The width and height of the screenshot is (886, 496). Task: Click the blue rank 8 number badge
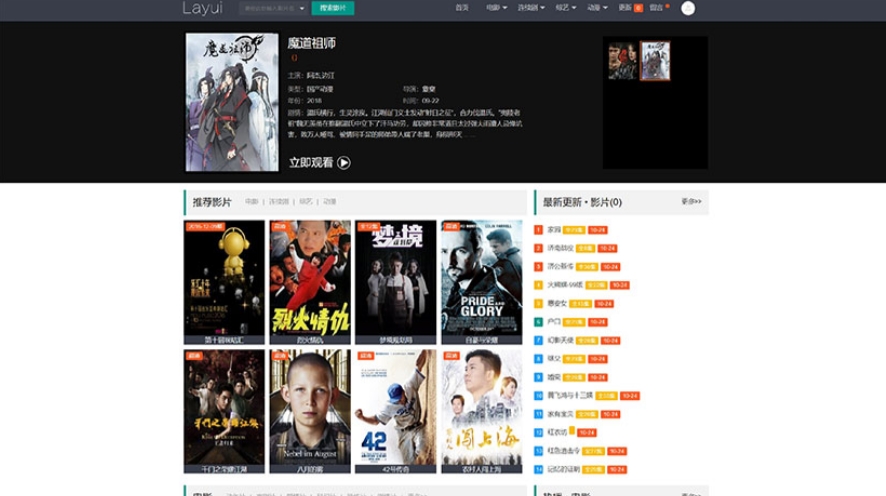pos(538,359)
